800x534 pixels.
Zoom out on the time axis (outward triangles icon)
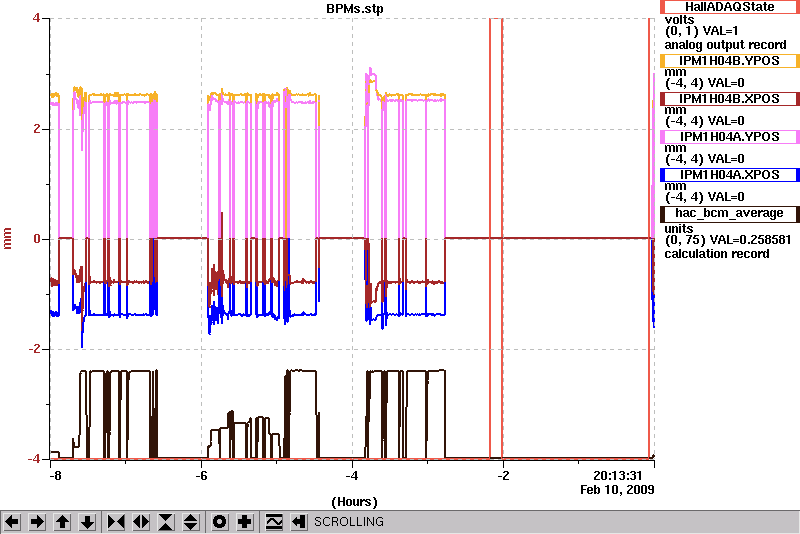(141, 522)
